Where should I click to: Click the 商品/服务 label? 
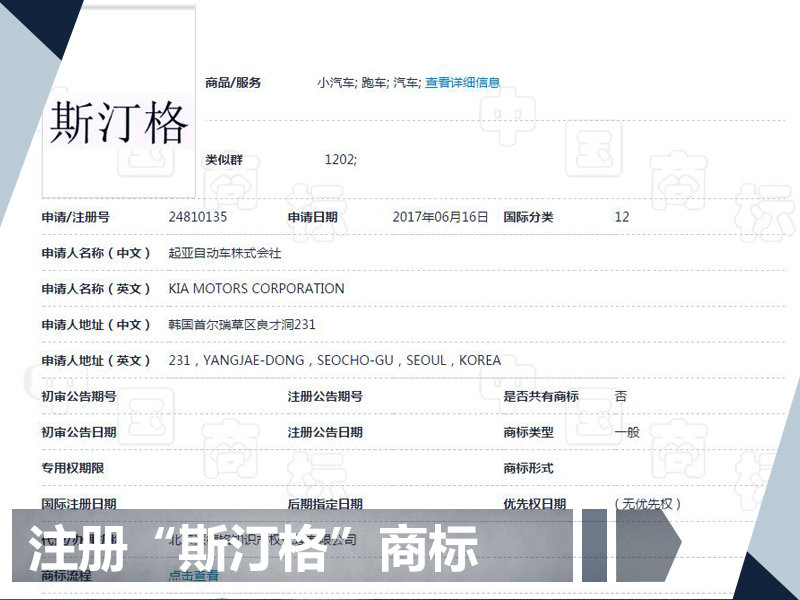point(233,83)
